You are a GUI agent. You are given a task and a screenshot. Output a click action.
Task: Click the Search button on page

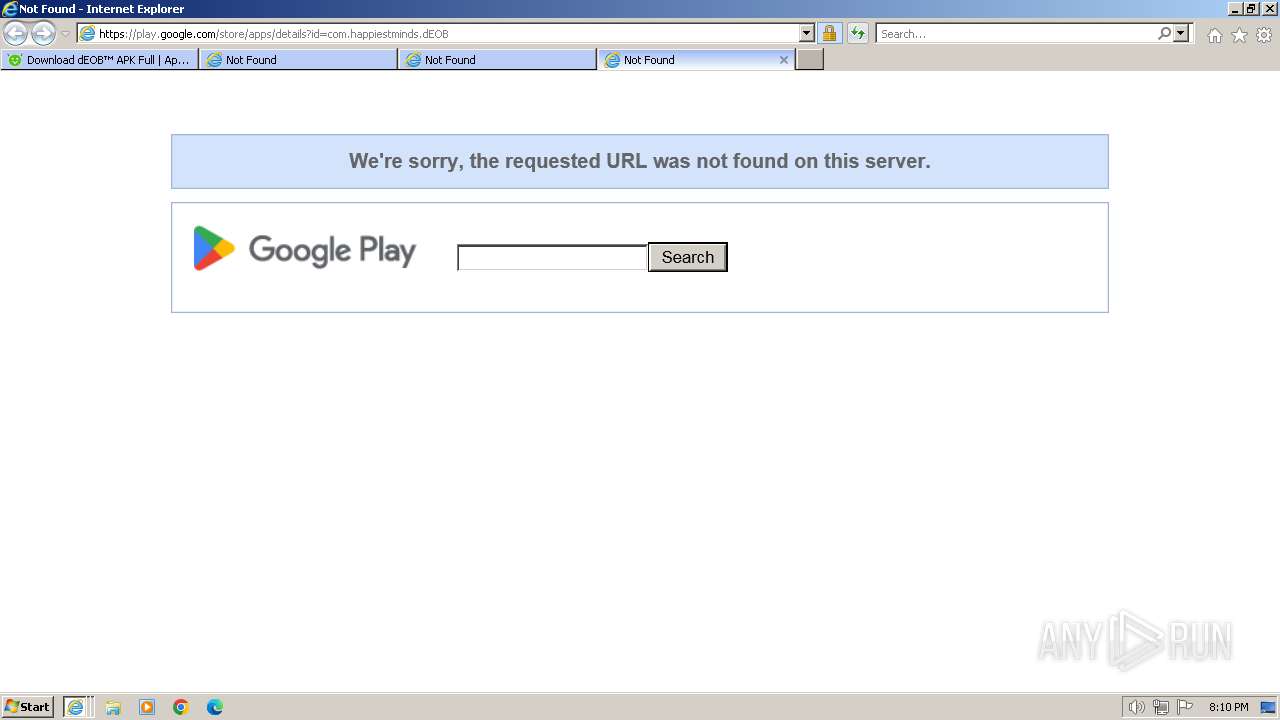(688, 257)
